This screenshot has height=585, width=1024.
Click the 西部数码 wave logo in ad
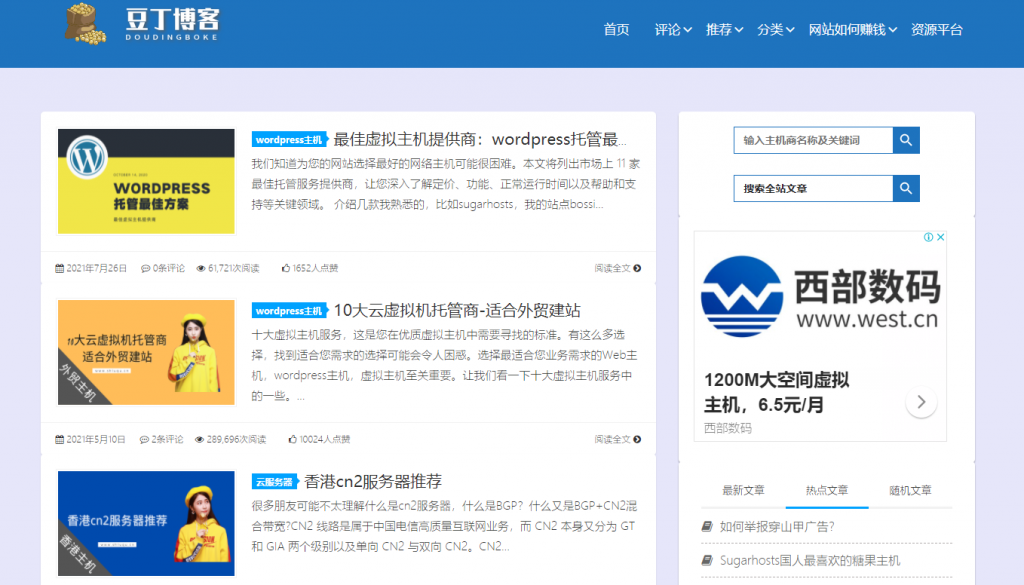coord(742,296)
